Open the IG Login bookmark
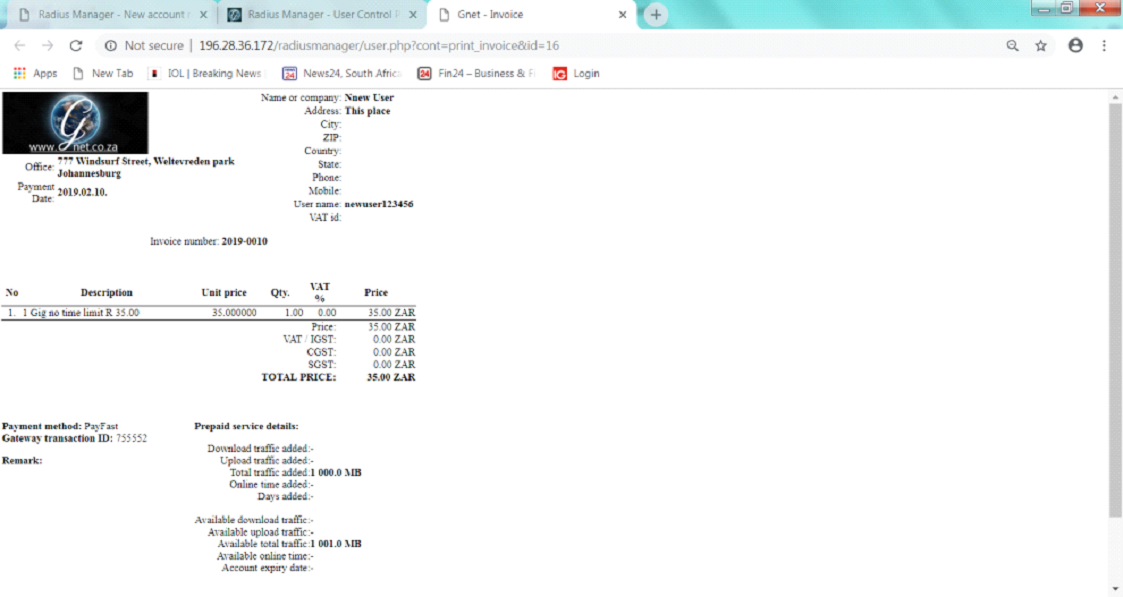The height and width of the screenshot is (597, 1123). [x=576, y=73]
